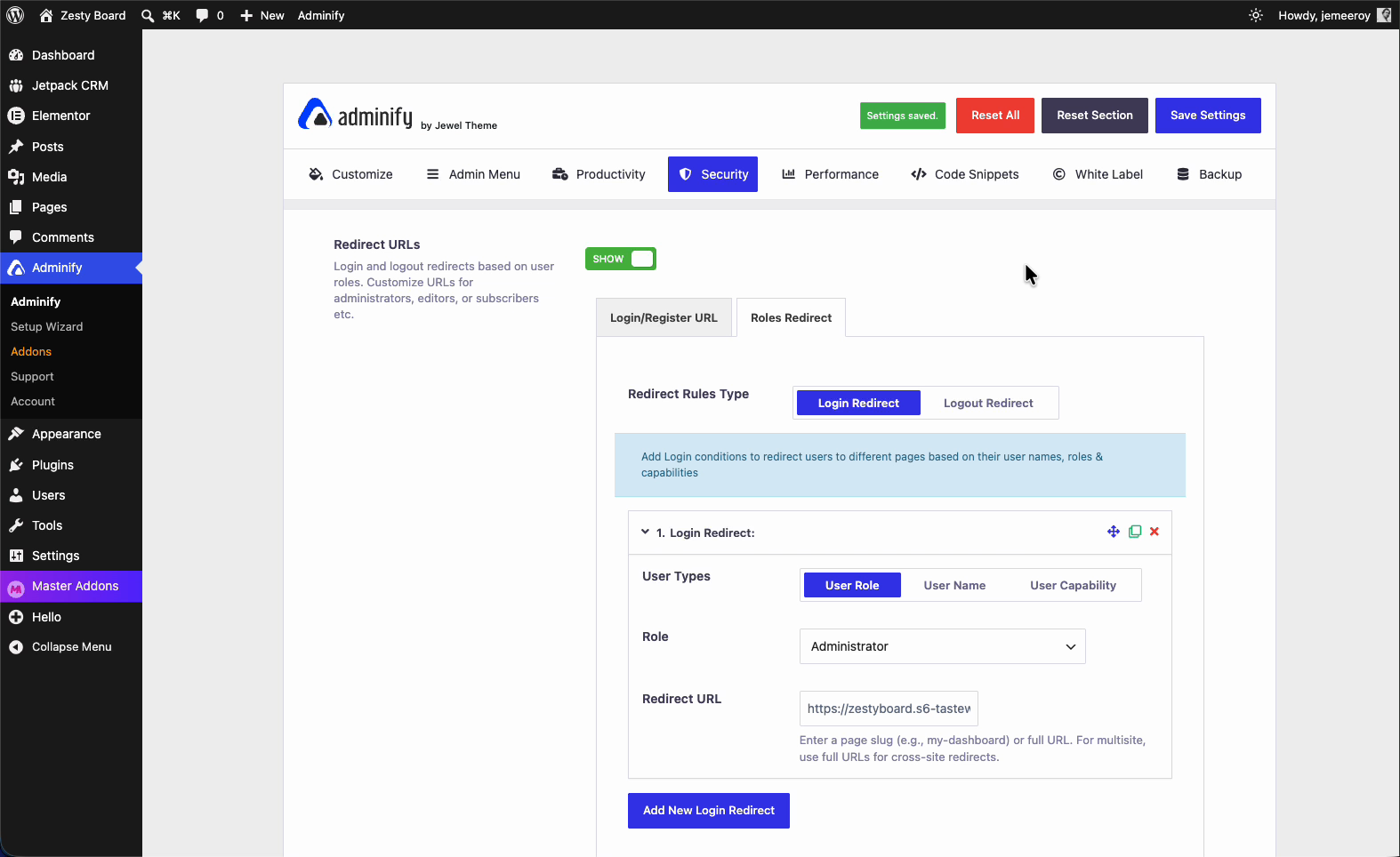This screenshot has height=857, width=1400.
Task: Choose the User Role user type
Action: [852, 585]
